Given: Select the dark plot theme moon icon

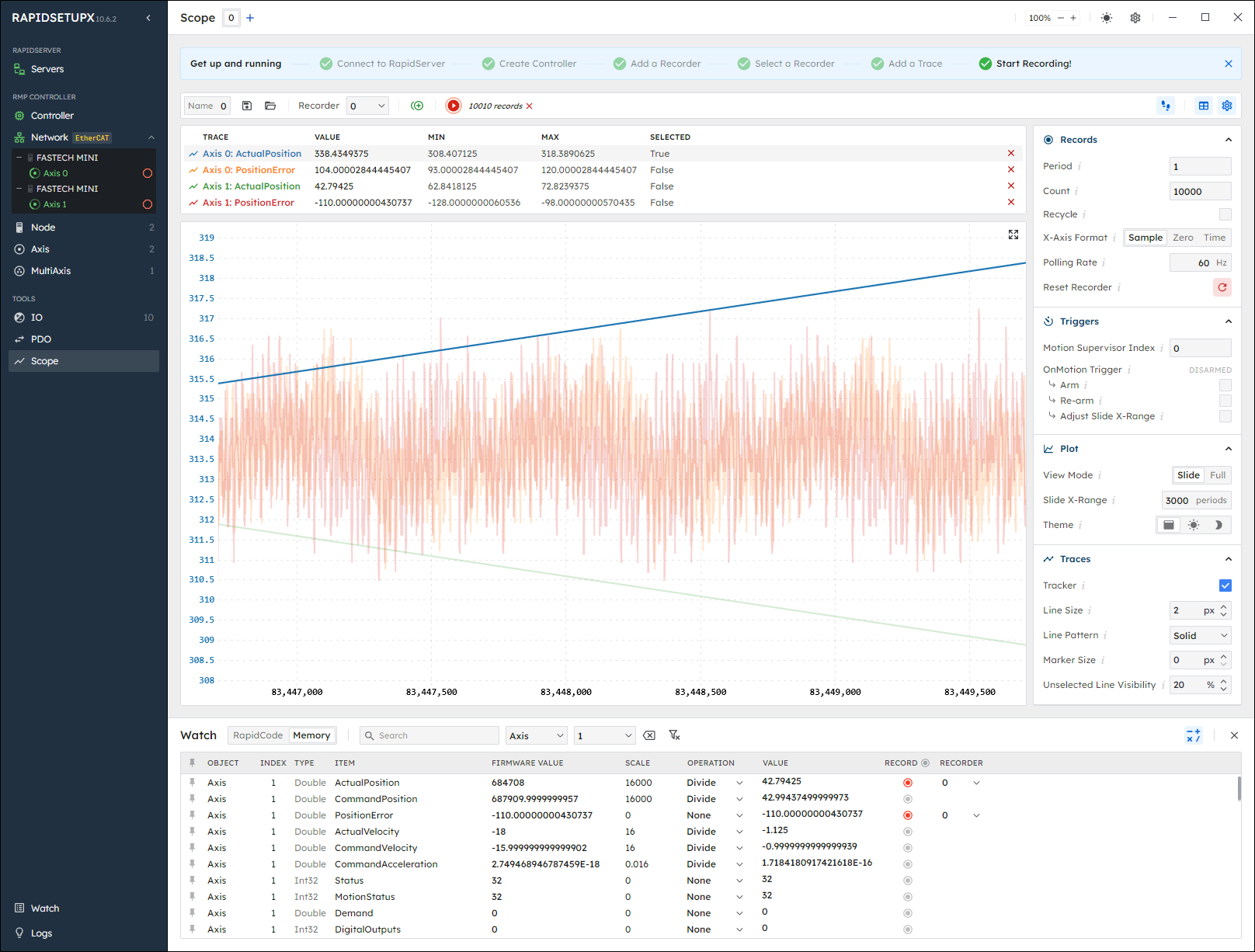Looking at the screenshot, I should pyautogui.click(x=1218, y=525).
